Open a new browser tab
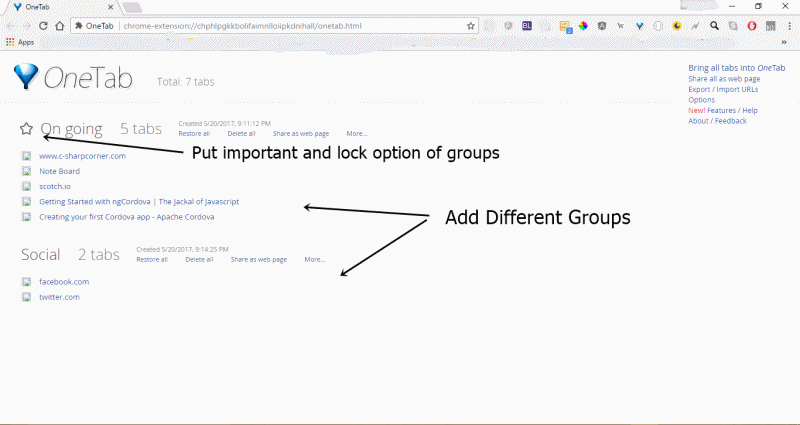The width and height of the screenshot is (800, 425). pos(132,8)
